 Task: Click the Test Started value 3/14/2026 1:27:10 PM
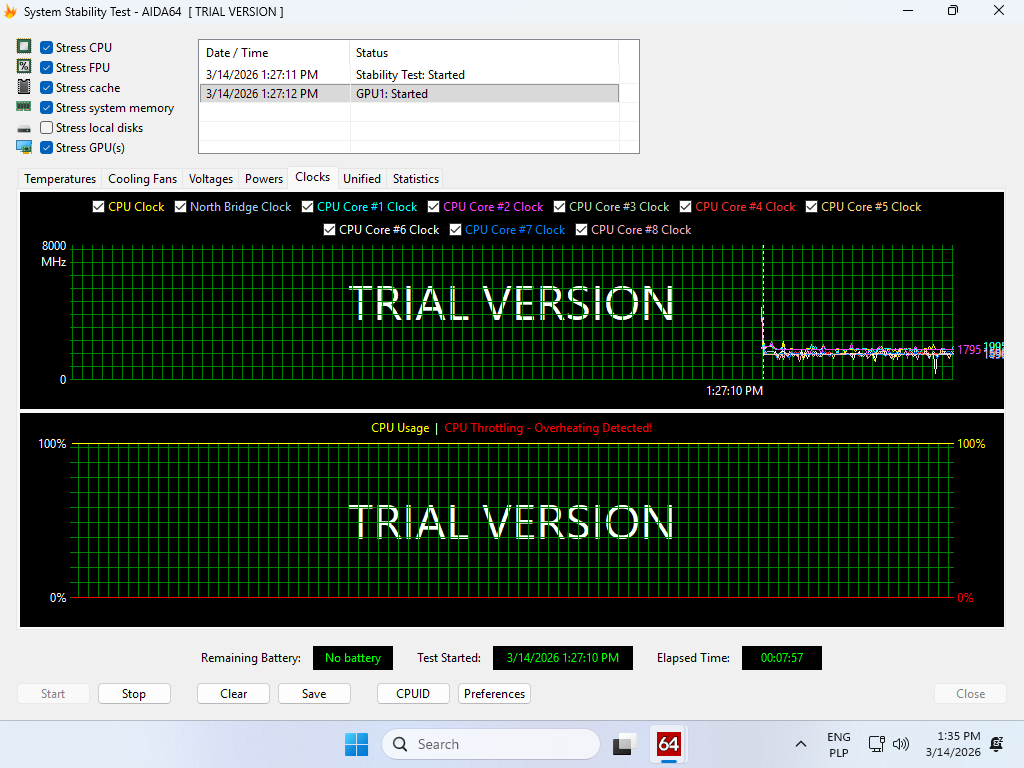563,658
